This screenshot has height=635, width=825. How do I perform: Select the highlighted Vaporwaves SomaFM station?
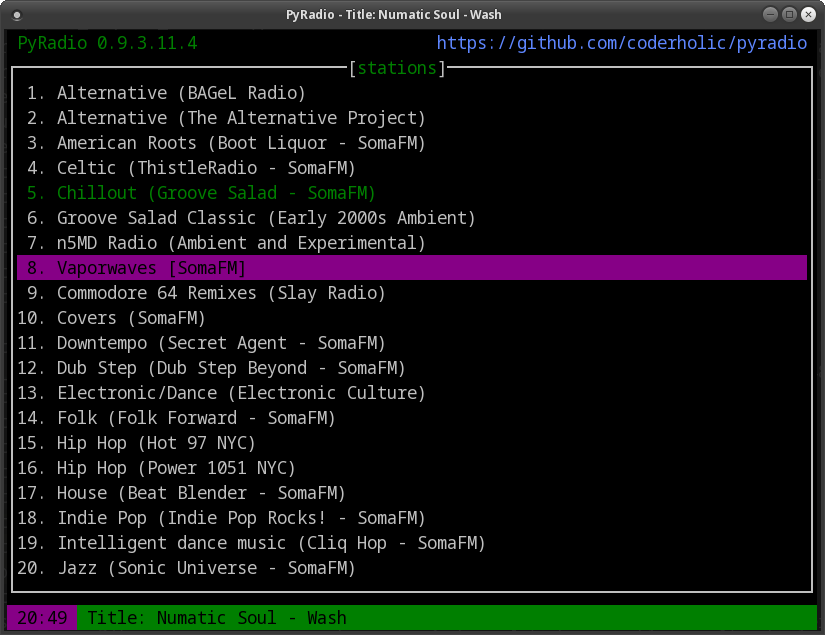tap(150, 267)
